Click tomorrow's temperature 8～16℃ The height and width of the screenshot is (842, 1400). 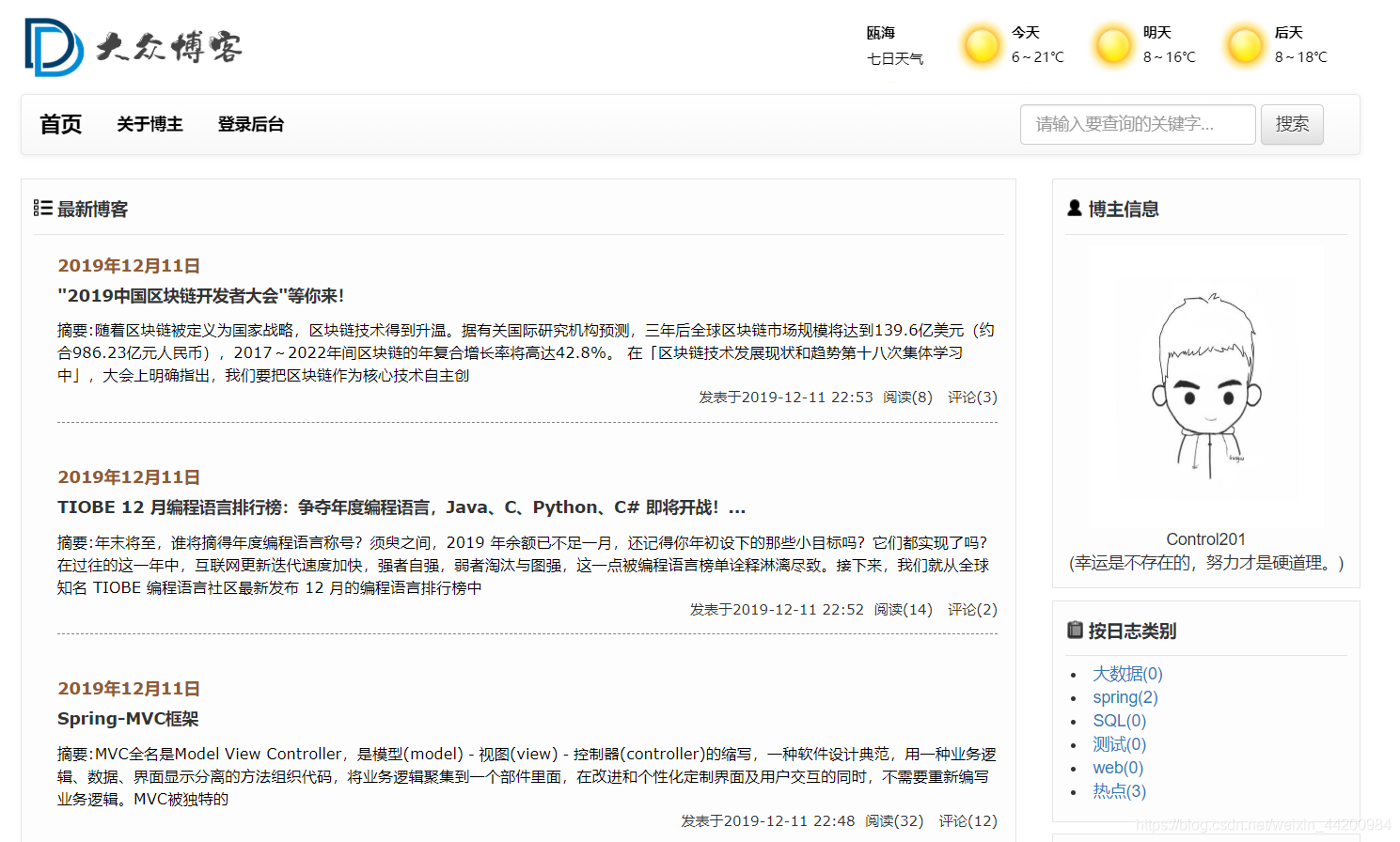[x=1170, y=57]
